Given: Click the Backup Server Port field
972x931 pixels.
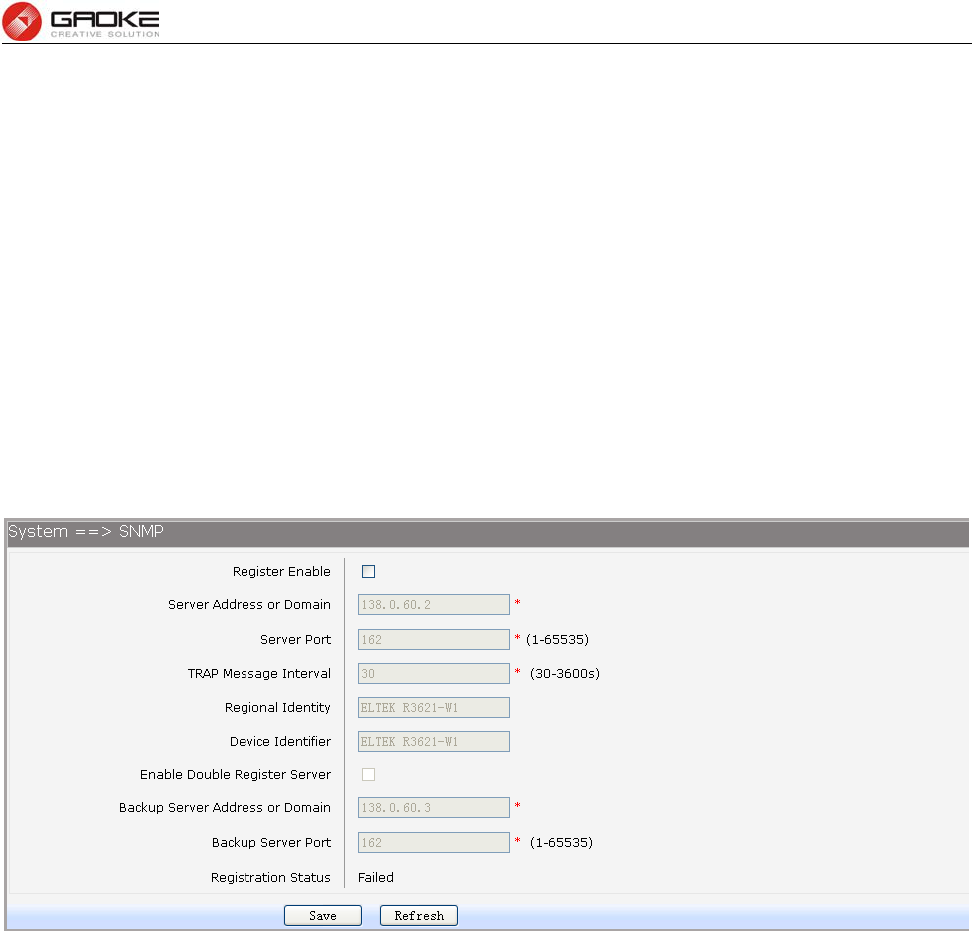Looking at the screenshot, I should pos(433,842).
